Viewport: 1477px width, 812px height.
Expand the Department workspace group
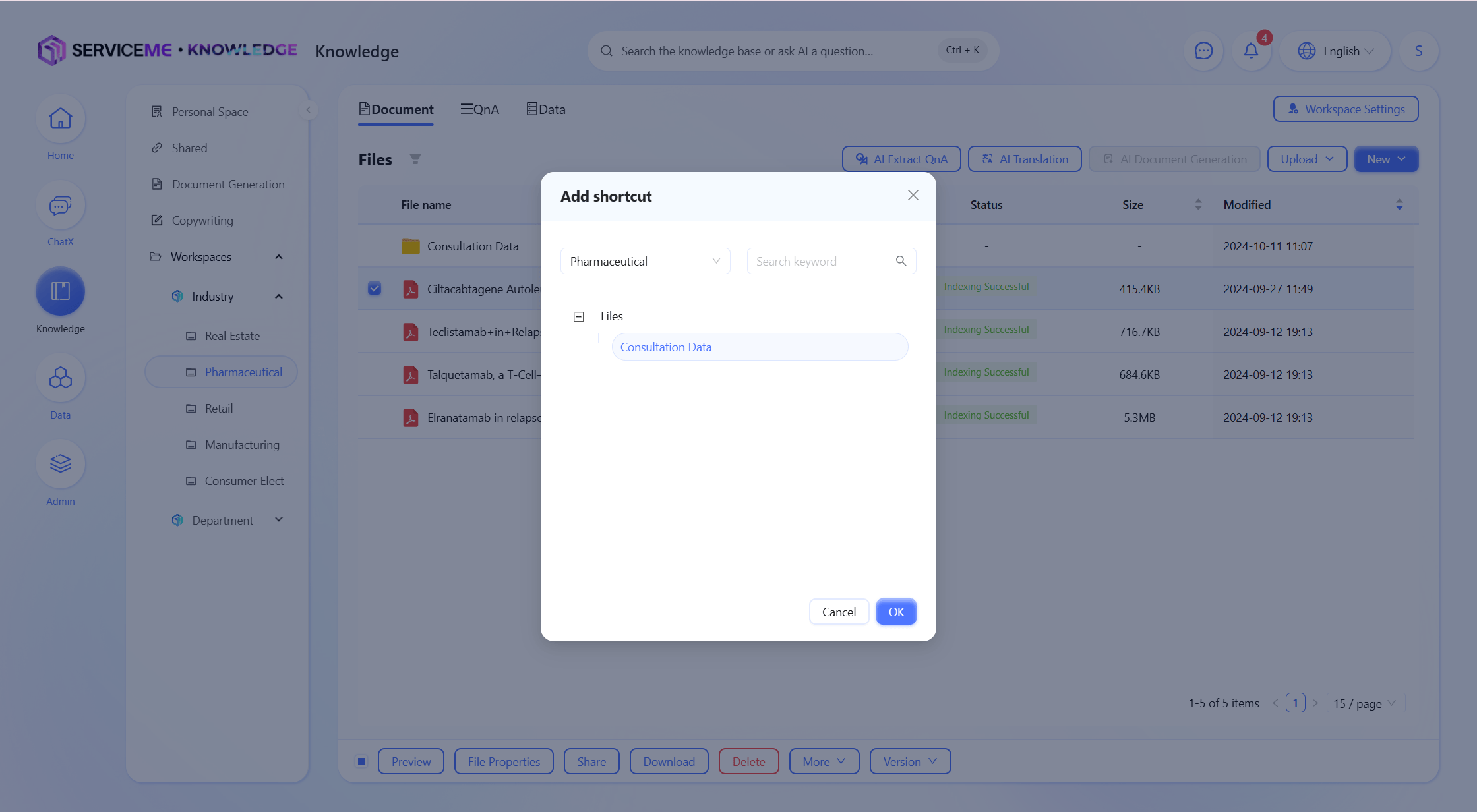pos(279,520)
